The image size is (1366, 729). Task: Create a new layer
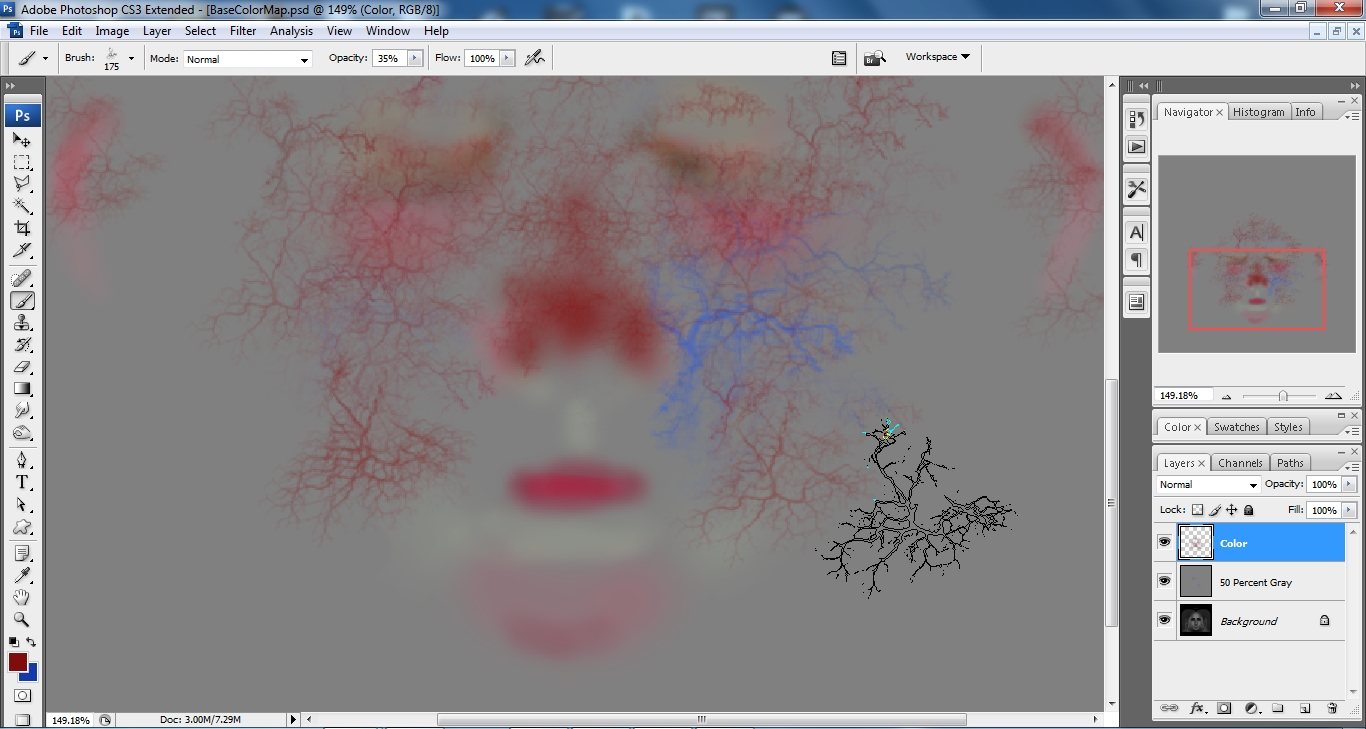tap(1305, 708)
